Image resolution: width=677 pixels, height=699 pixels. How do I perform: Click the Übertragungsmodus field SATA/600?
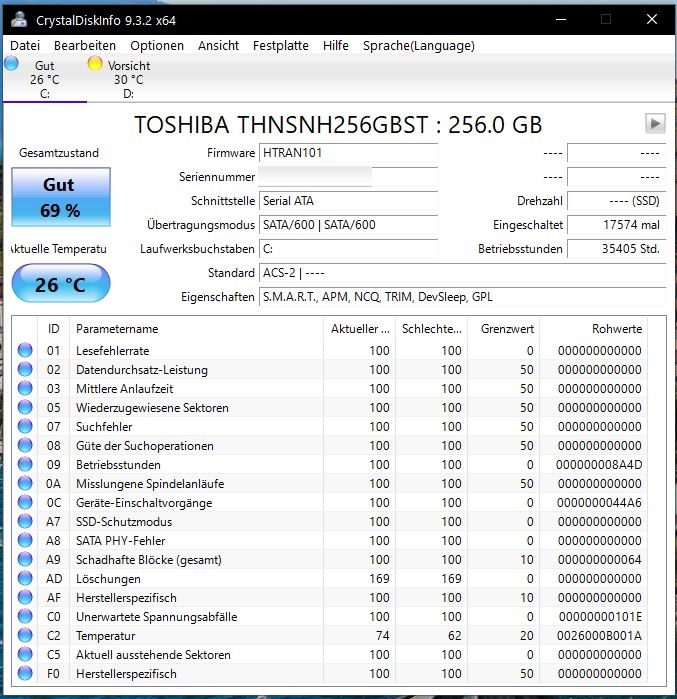click(349, 225)
